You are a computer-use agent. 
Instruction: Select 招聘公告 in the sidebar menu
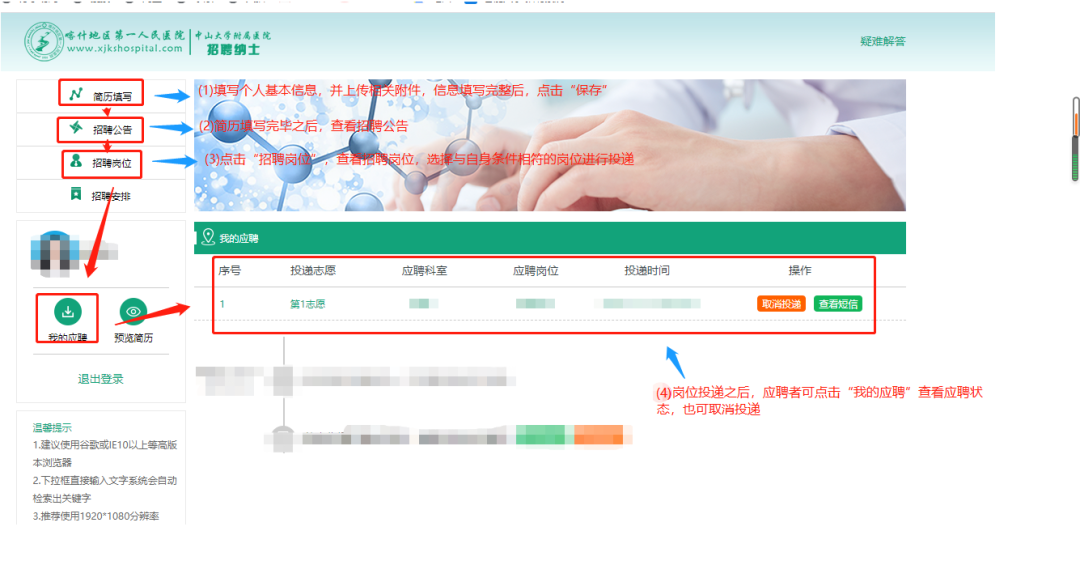pos(112,130)
